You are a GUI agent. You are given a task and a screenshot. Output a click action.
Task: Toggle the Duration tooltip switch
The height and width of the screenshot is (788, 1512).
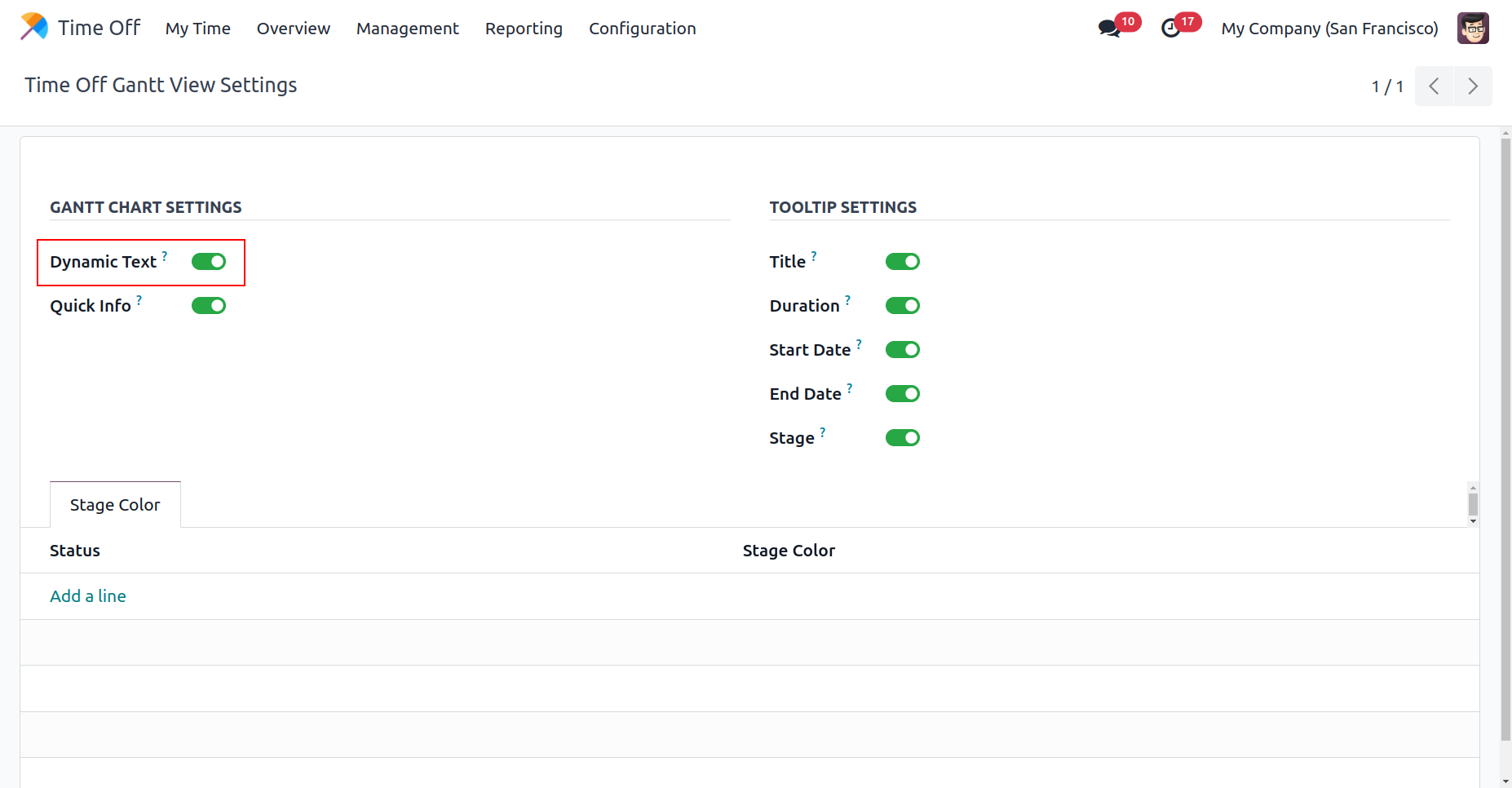tap(902, 306)
